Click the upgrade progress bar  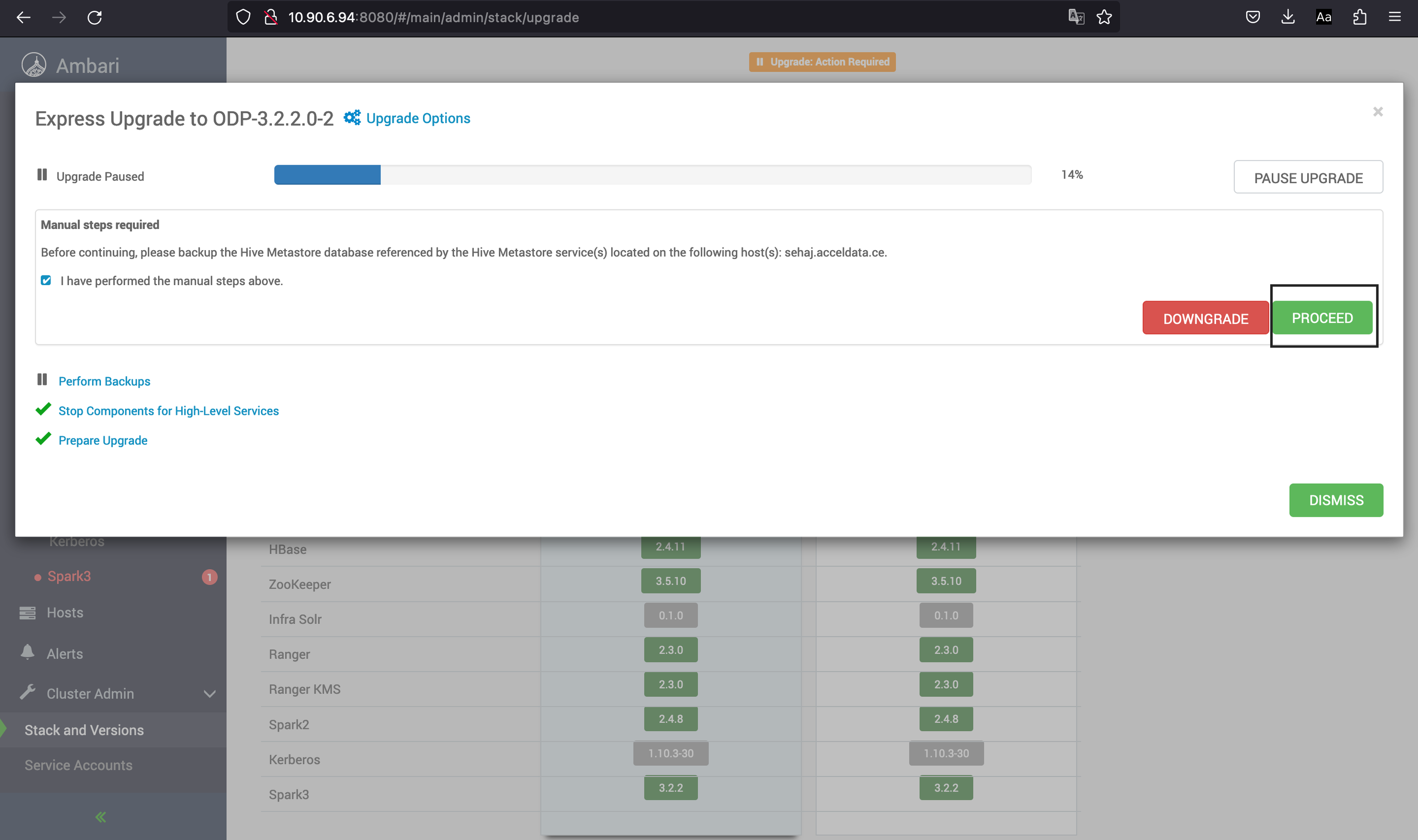pyautogui.click(x=653, y=175)
